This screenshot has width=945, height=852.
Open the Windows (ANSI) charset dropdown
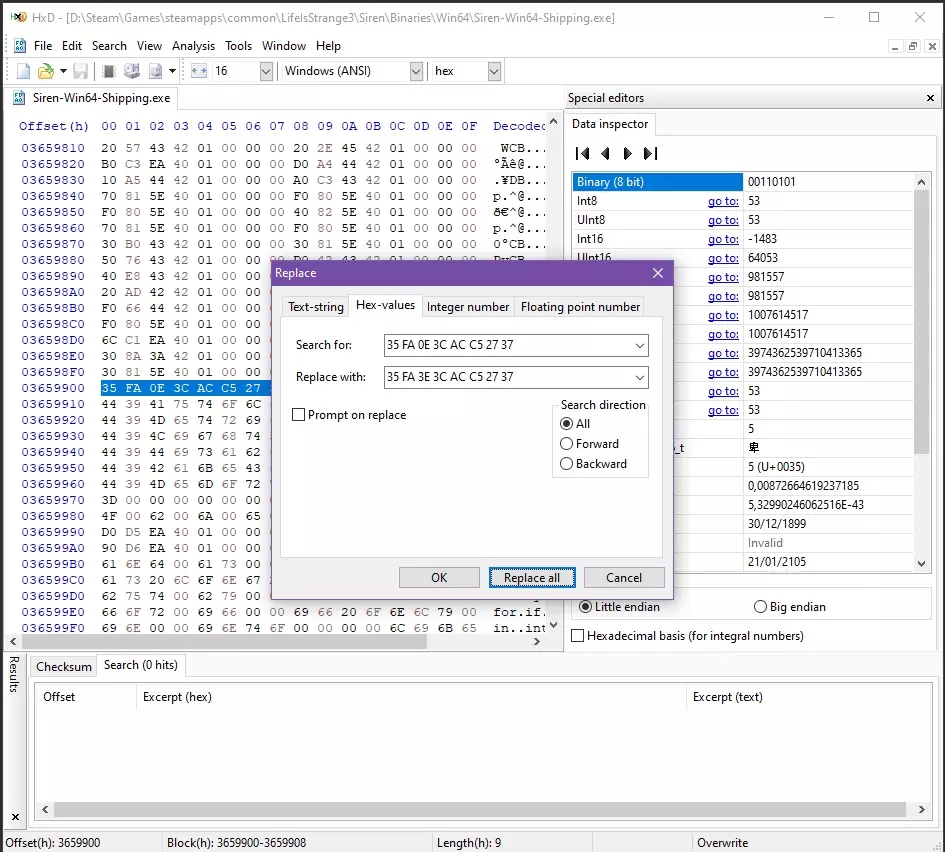click(416, 71)
